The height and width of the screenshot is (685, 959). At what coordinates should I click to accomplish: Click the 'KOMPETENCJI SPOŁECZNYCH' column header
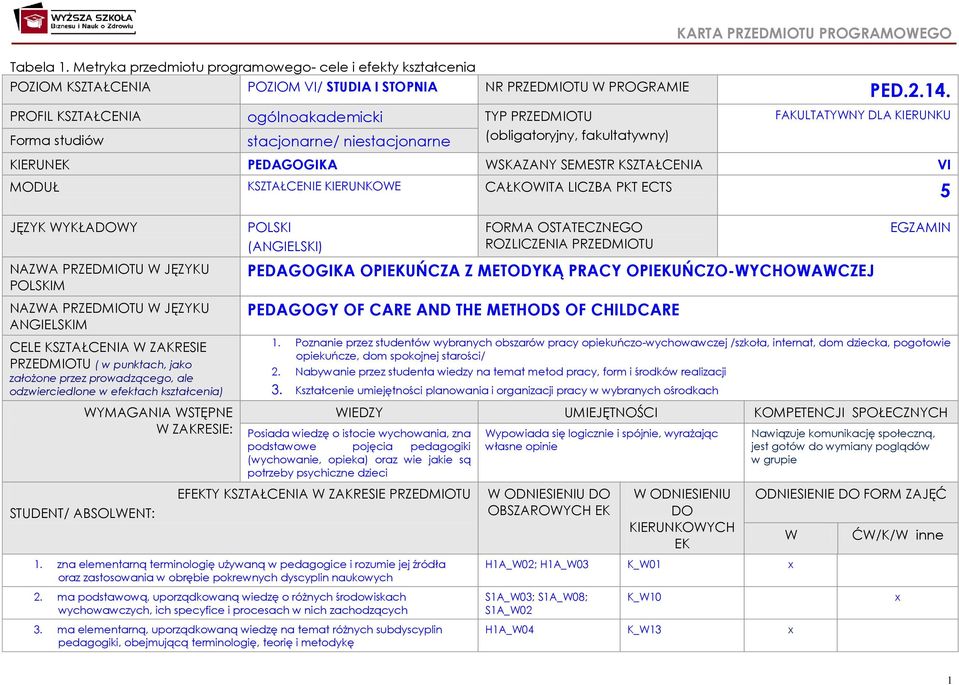pyautogui.click(x=851, y=412)
